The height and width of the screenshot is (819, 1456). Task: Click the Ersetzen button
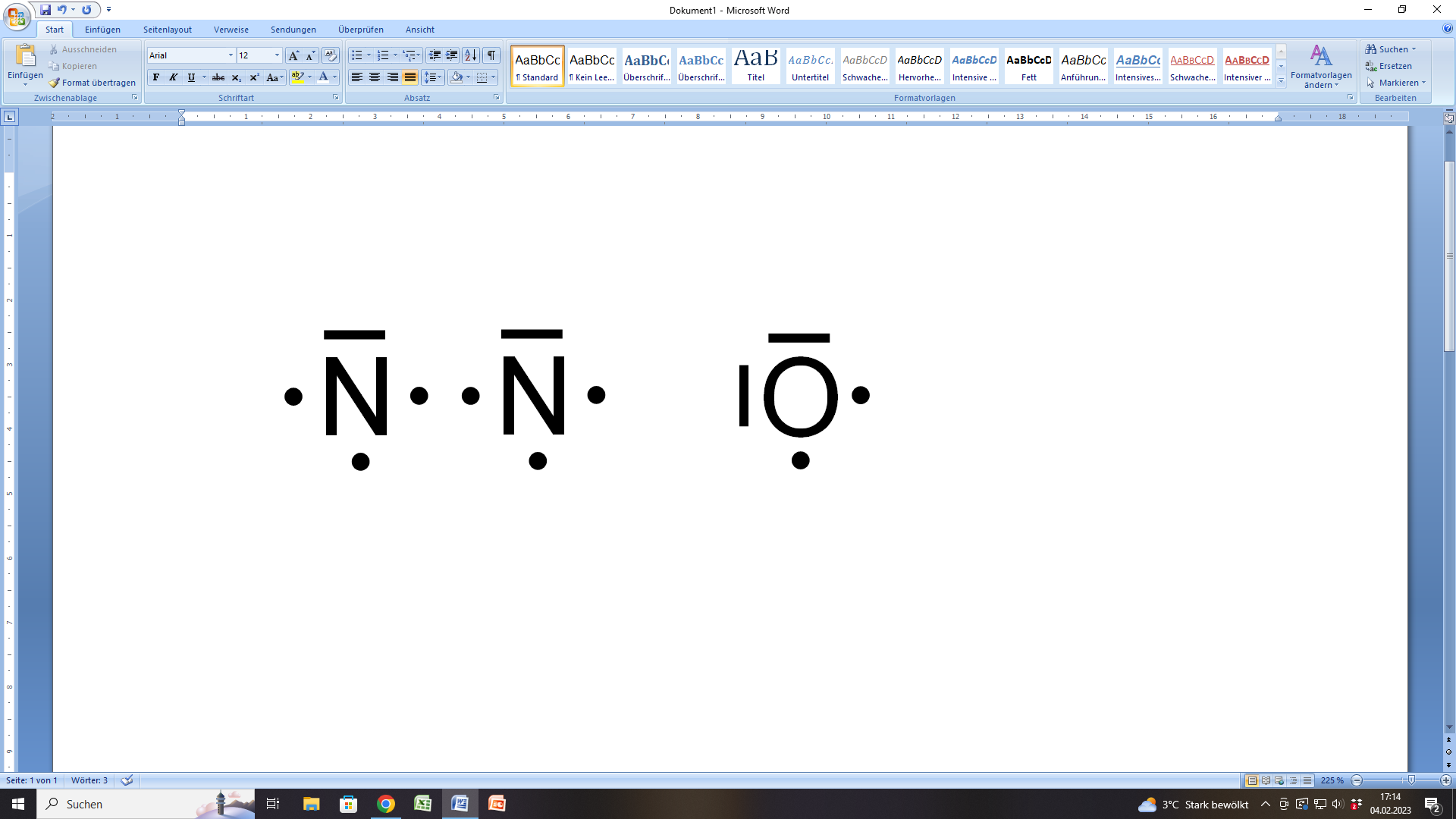(1394, 66)
